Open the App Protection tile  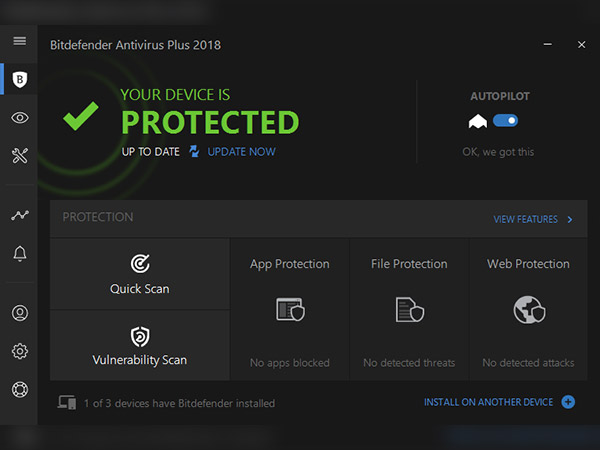point(290,309)
